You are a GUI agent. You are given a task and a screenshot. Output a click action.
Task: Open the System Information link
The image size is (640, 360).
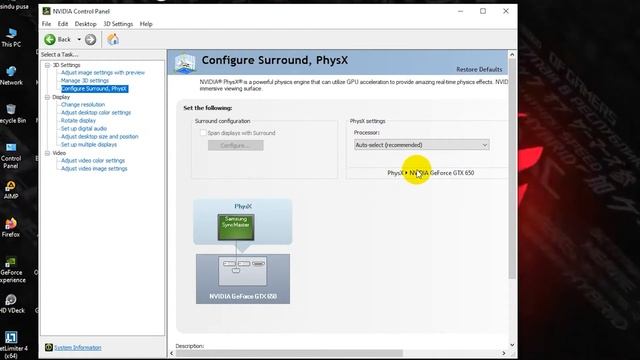point(78,348)
